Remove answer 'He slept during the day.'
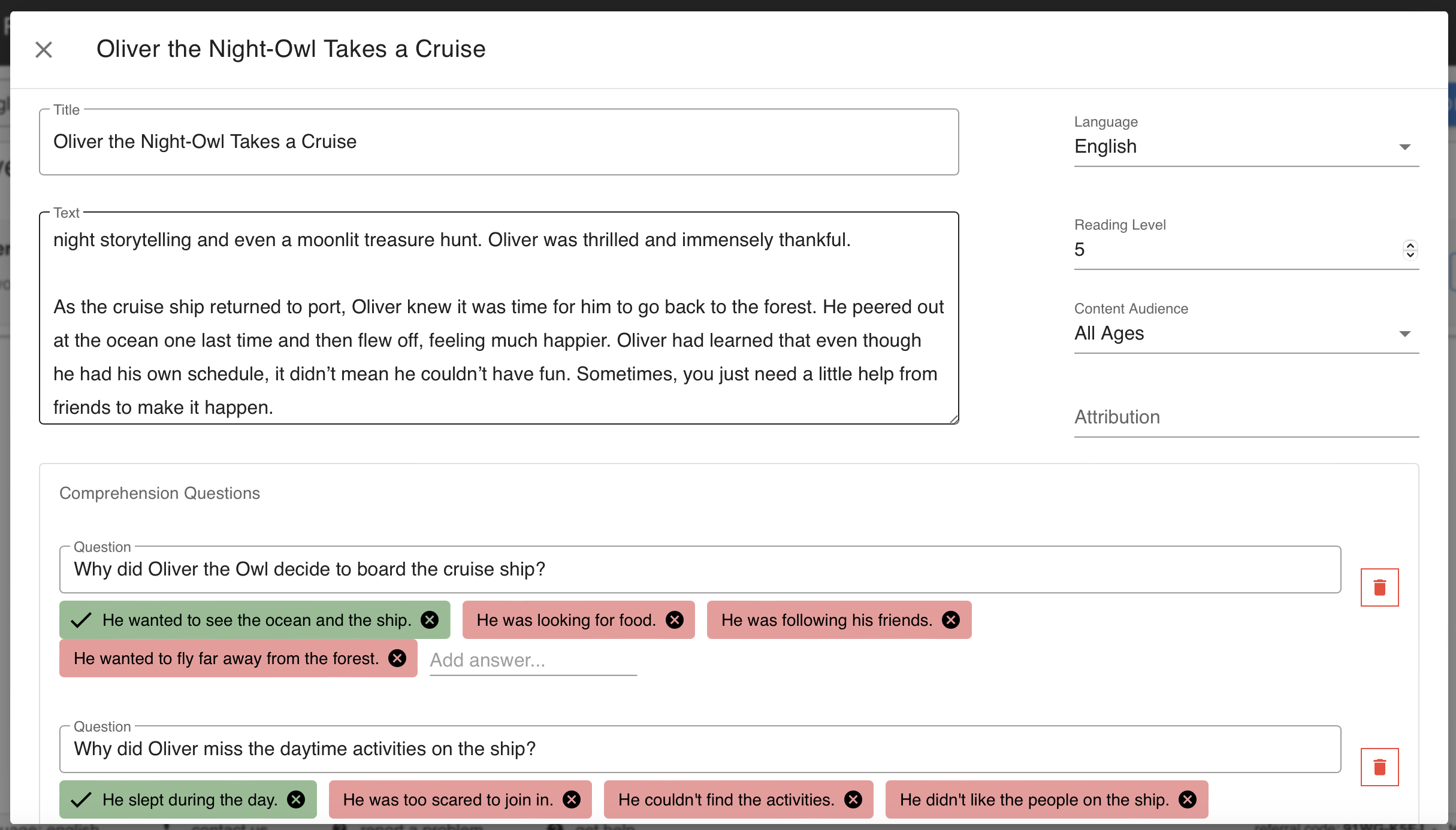Screen dimensions: 1456x830 point(296,799)
